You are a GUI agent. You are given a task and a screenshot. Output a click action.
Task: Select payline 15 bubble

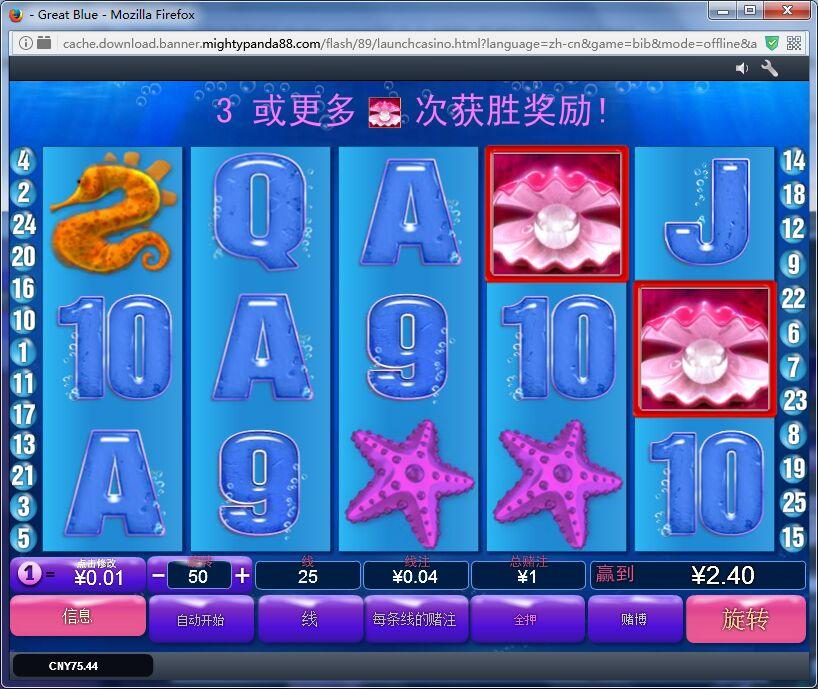coord(793,537)
